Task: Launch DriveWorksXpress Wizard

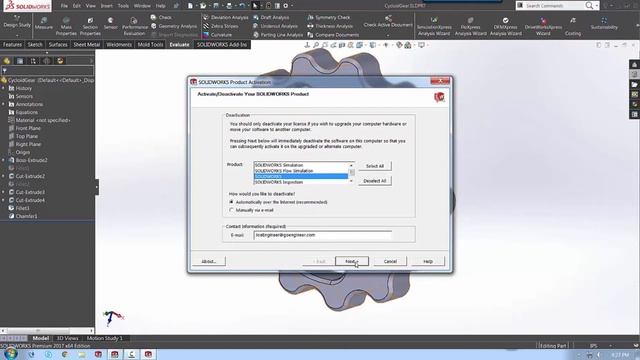Action: (543, 26)
